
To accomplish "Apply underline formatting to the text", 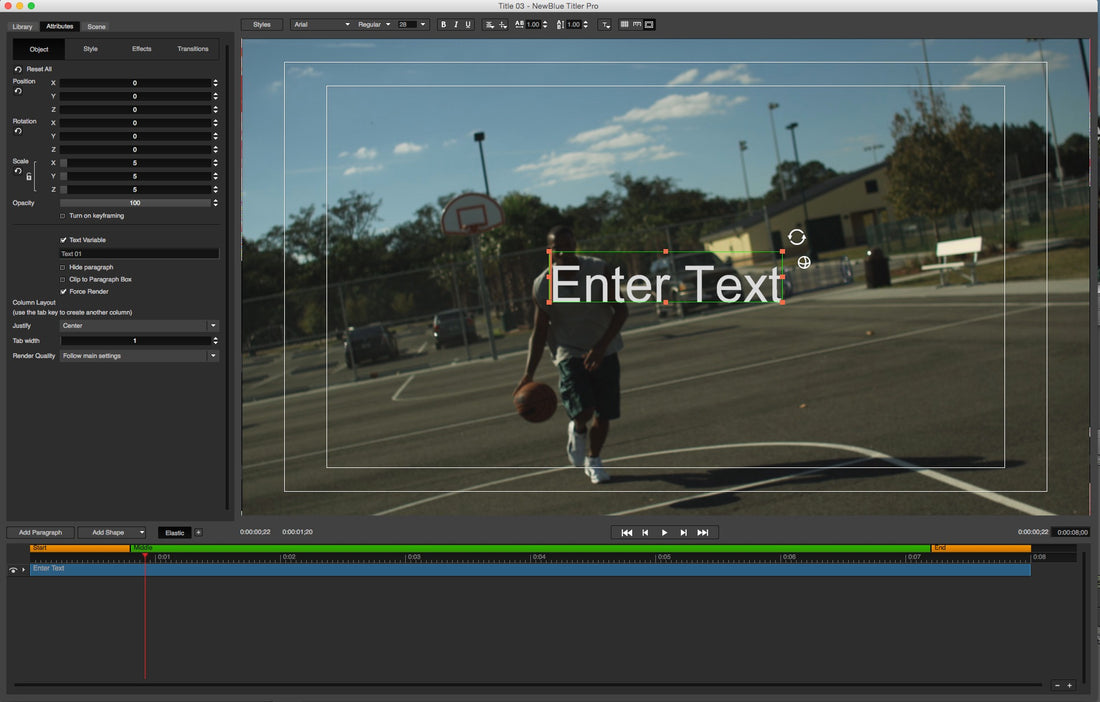I will 468,24.
